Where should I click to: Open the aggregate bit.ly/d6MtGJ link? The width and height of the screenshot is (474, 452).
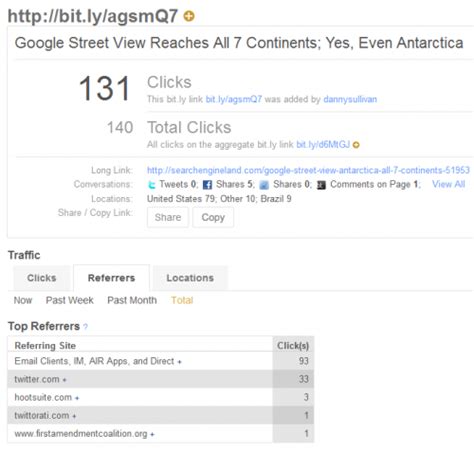[323, 145]
